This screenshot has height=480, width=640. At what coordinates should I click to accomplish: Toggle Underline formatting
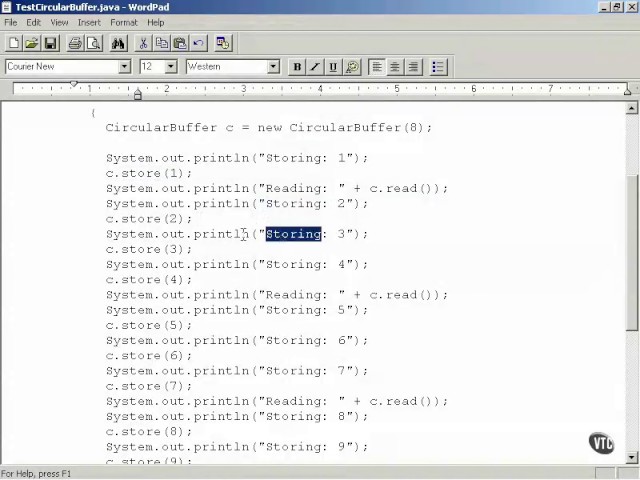pos(333,67)
